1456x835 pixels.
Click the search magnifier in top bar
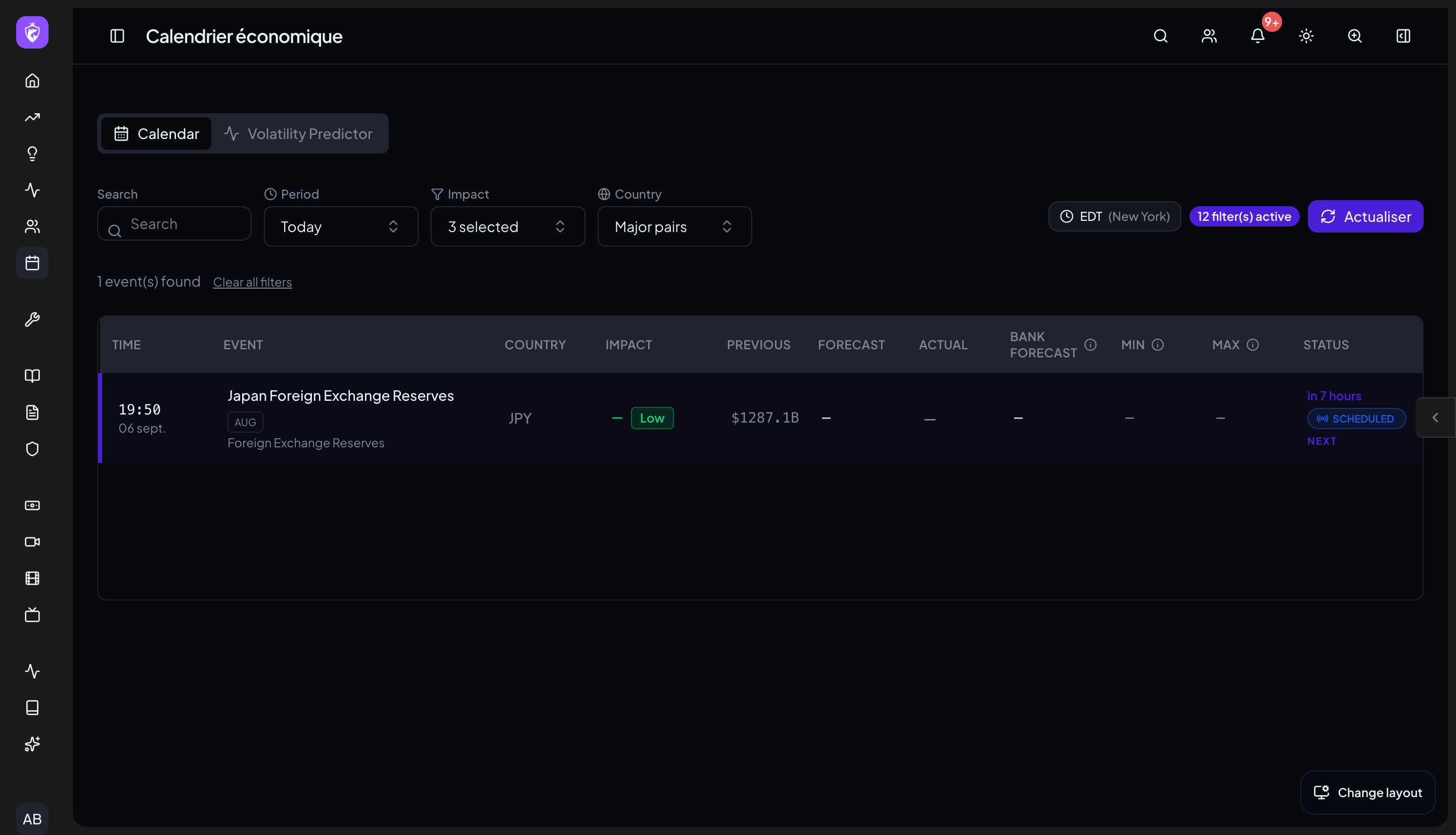1161,35
